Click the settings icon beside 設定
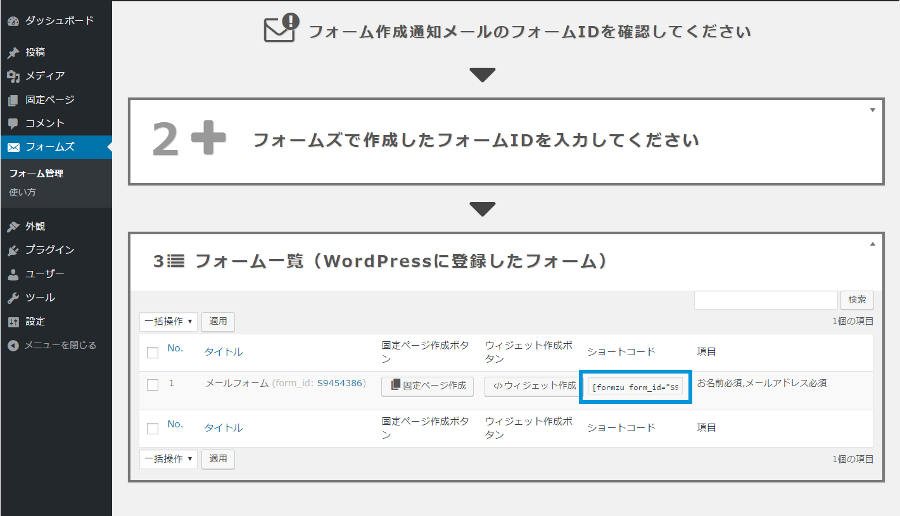900x516 pixels. (x=13, y=322)
